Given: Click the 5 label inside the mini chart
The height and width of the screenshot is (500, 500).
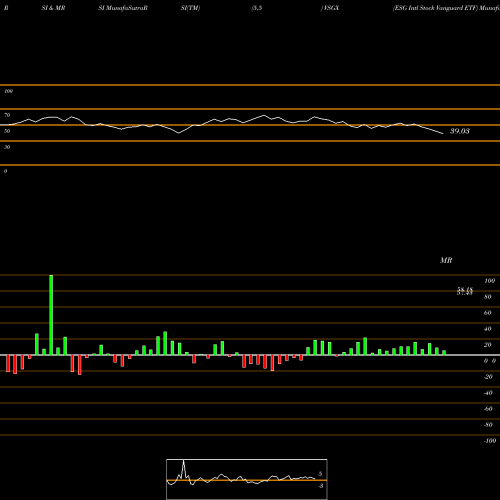Looking at the screenshot, I should click(320, 474).
